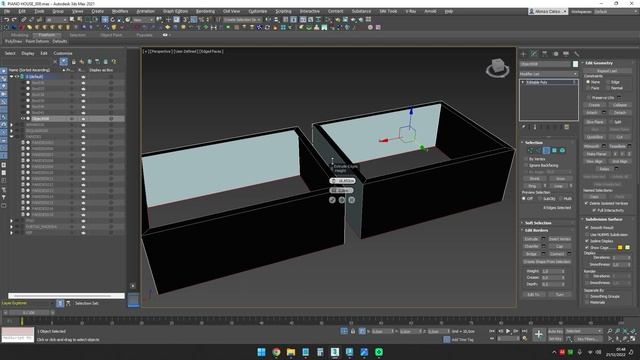Image resolution: width=640 pixels, height=360 pixels.
Task: Switch to the Freeform ribbon tab
Action: coord(47,35)
